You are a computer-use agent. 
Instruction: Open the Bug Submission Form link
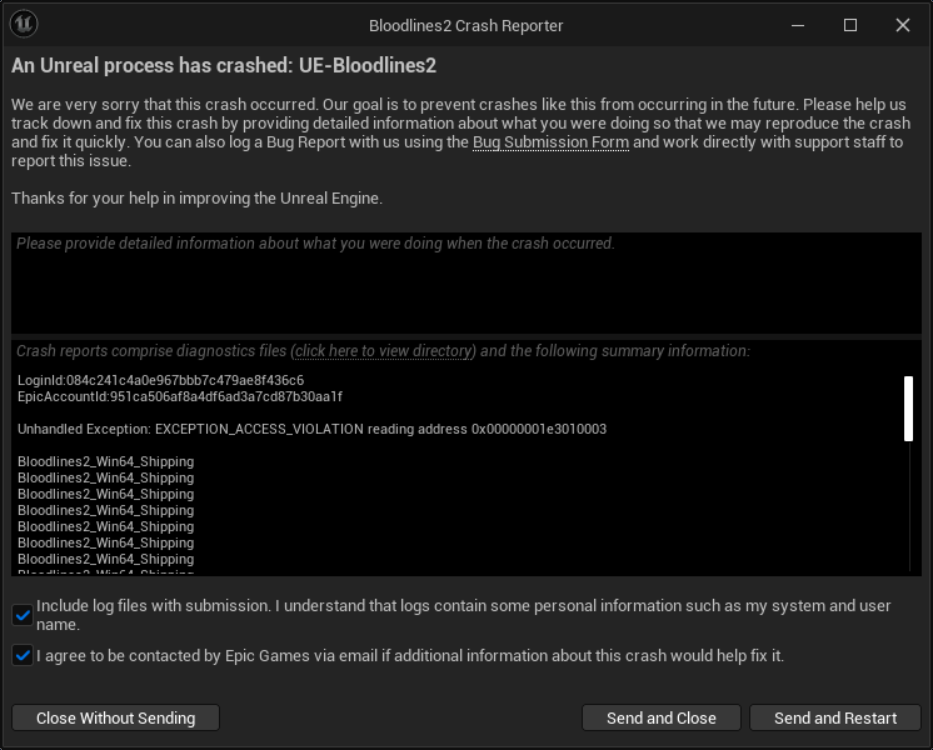click(551, 142)
